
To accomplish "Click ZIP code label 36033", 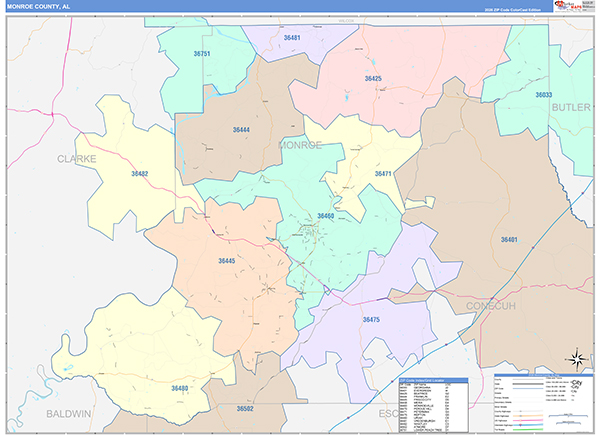I will [x=543, y=95].
